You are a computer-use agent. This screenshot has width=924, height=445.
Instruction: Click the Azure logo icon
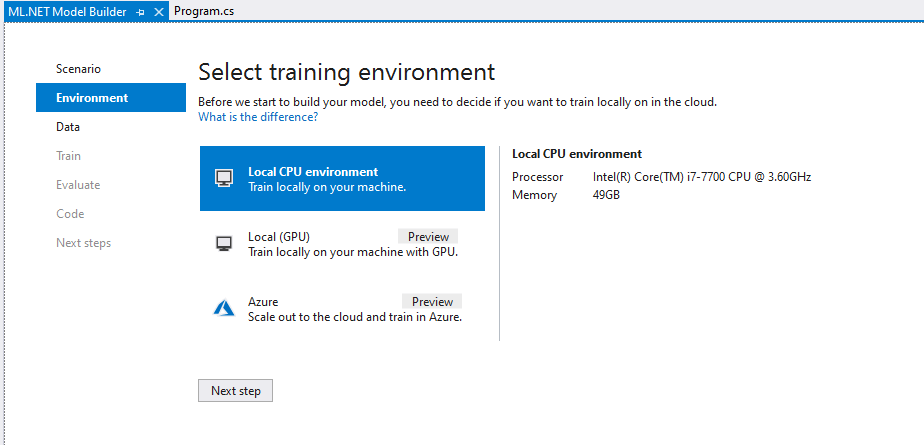point(224,309)
